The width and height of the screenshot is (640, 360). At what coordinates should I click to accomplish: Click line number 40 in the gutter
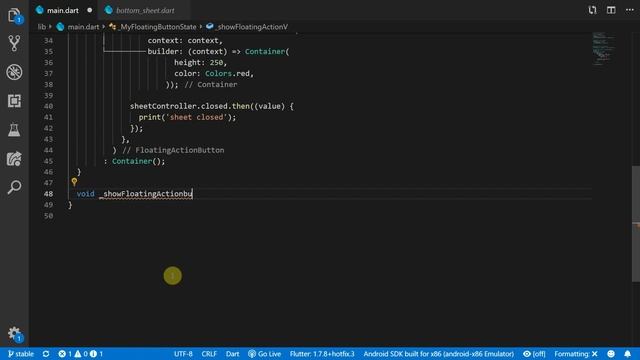pyautogui.click(x=48, y=106)
